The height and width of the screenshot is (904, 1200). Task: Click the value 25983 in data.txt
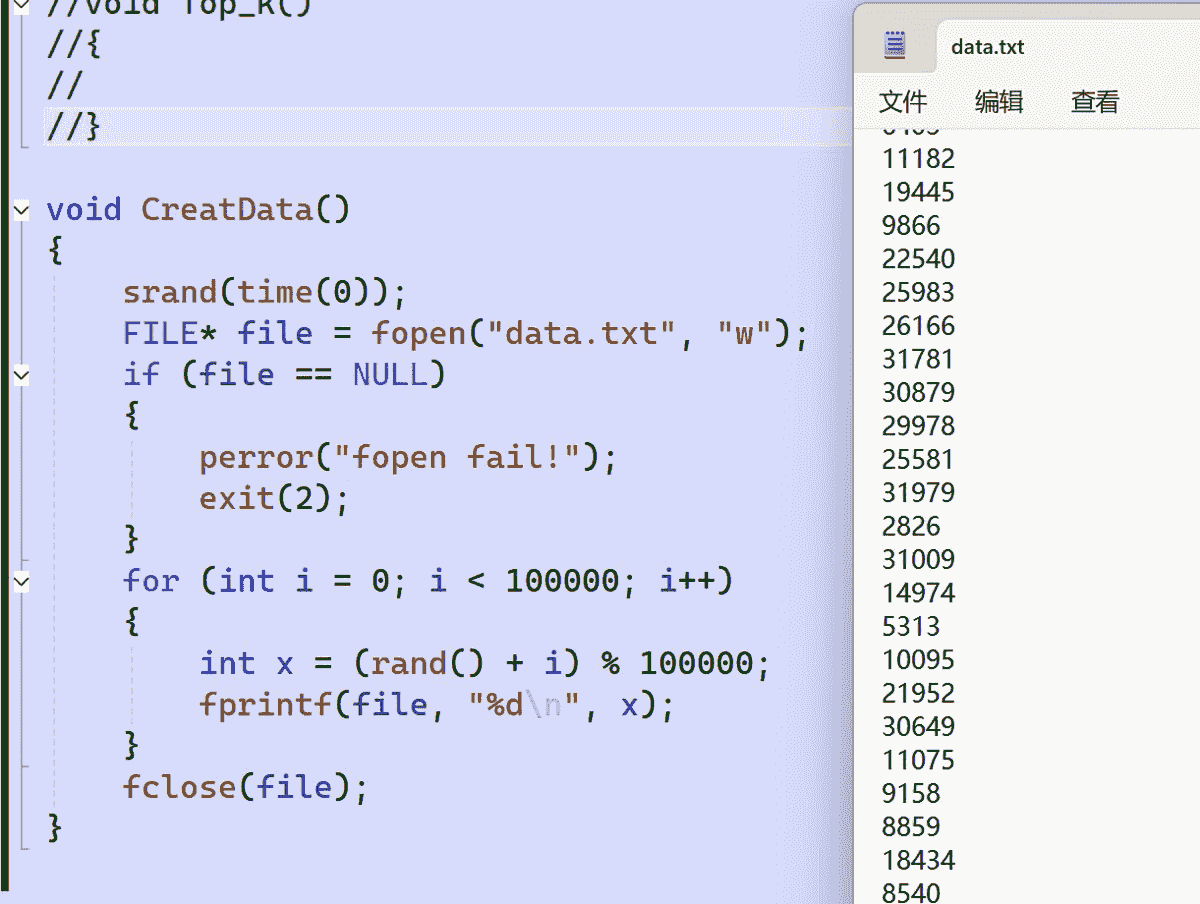coord(918,292)
